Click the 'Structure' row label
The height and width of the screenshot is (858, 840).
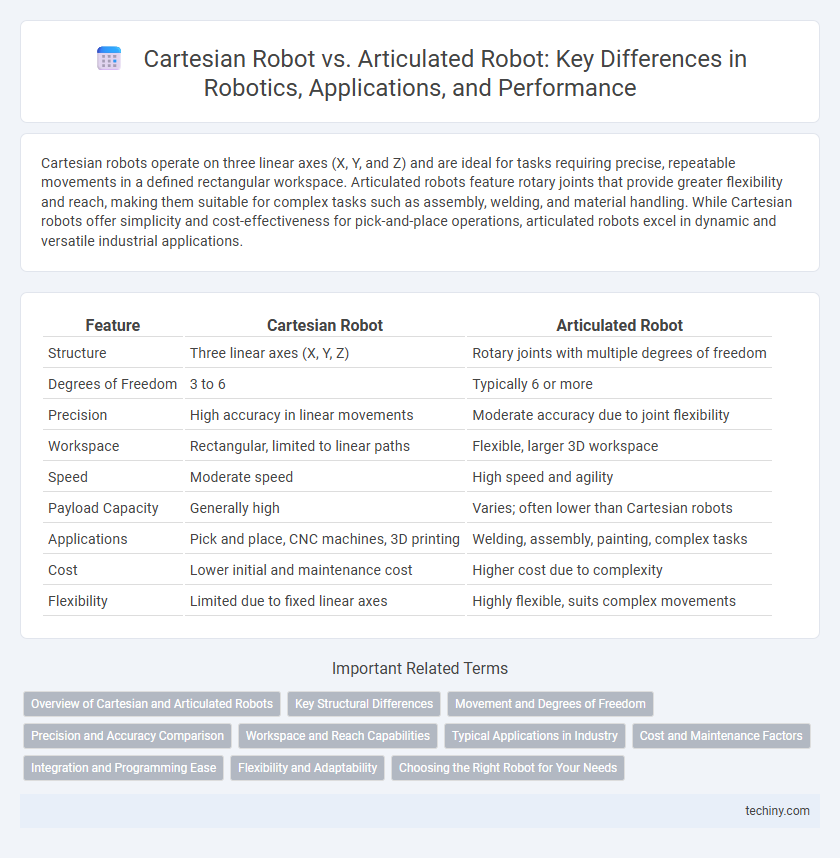coord(77,353)
